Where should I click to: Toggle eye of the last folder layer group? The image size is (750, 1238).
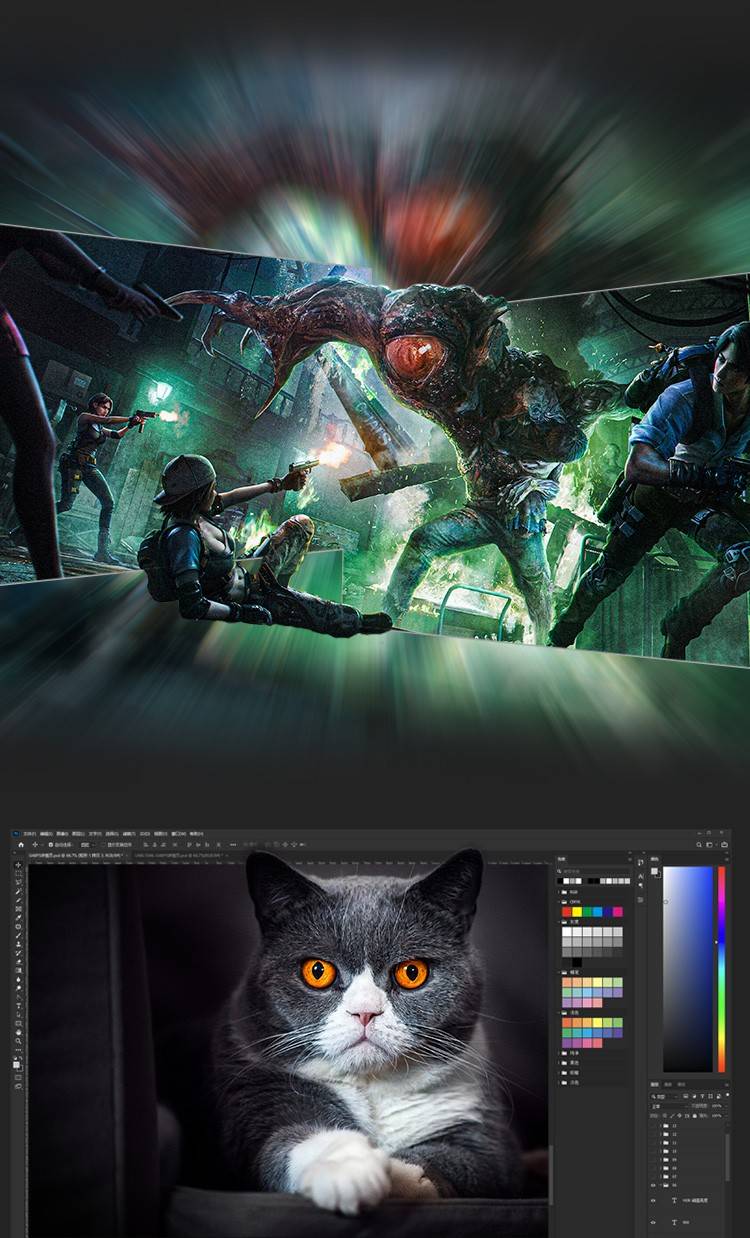click(654, 1184)
